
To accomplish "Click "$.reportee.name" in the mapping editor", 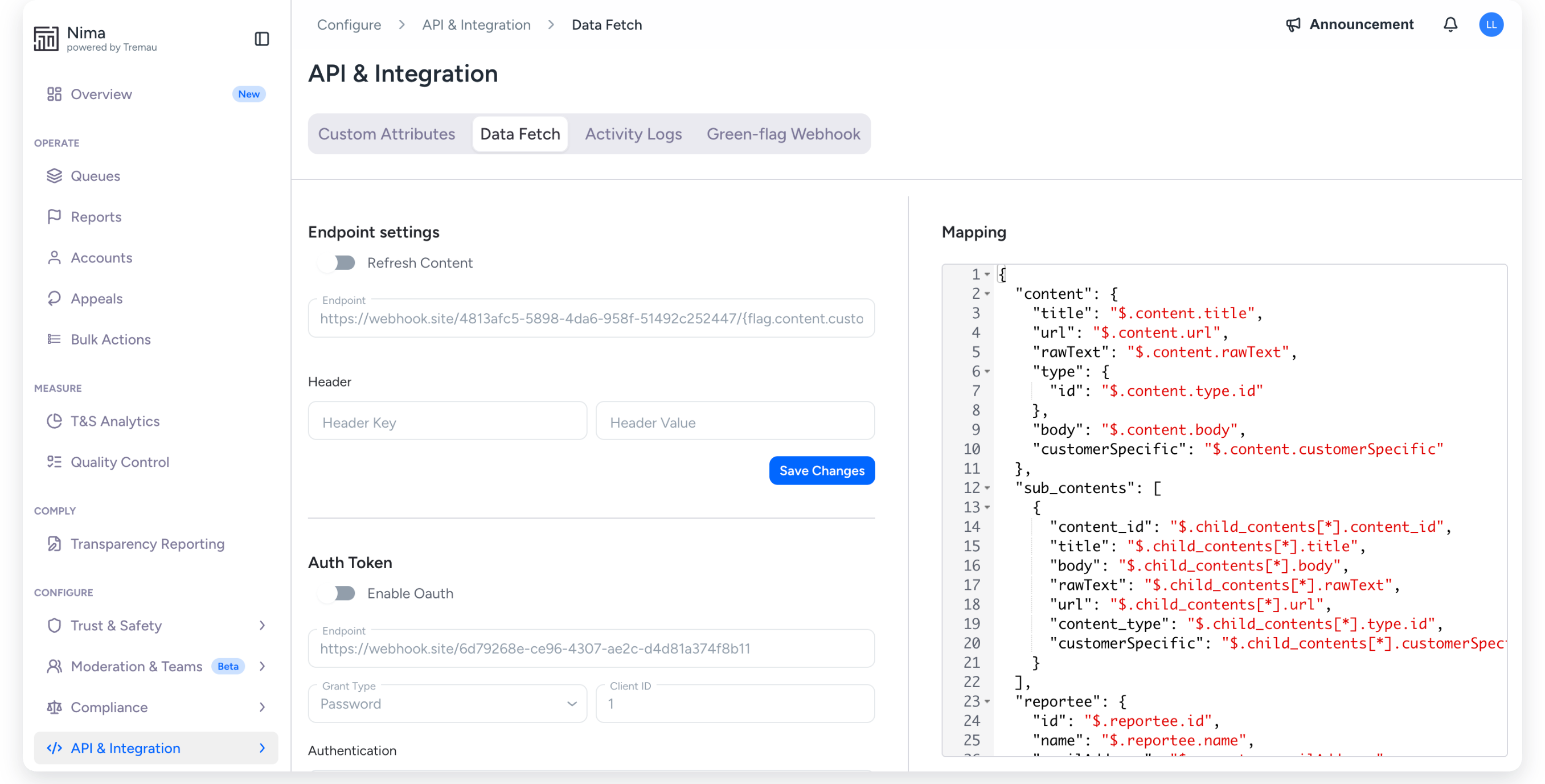I will (1173, 740).
